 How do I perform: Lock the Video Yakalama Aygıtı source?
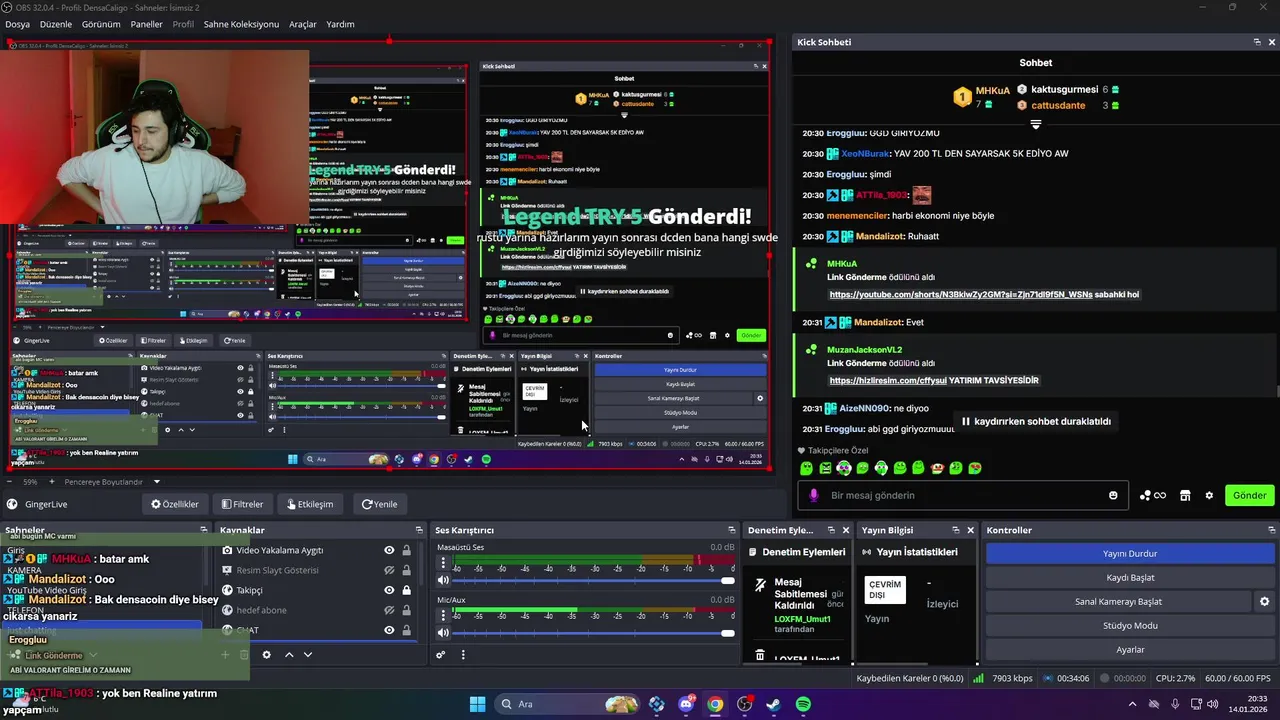pyautogui.click(x=406, y=550)
